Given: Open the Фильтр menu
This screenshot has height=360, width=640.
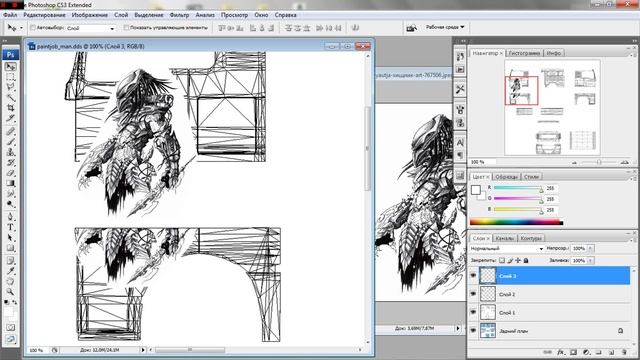Looking at the screenshot, I should point(179,15).
